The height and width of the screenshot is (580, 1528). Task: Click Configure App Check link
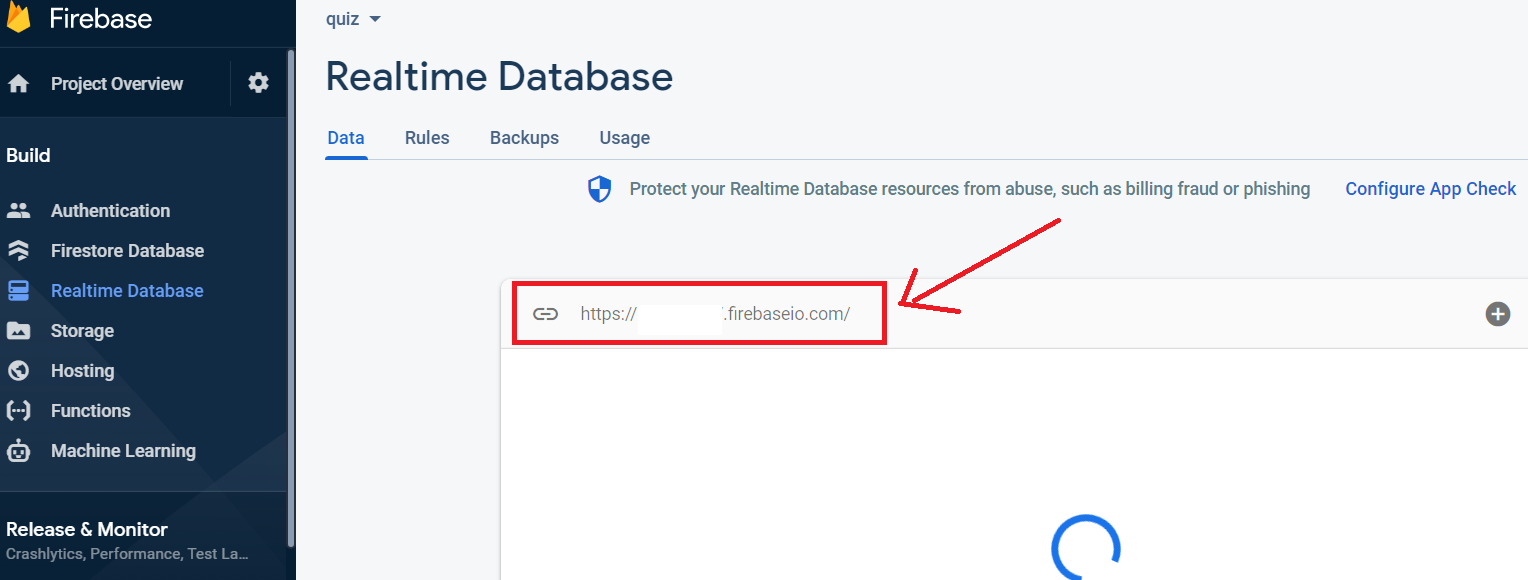click(1431, 189)
